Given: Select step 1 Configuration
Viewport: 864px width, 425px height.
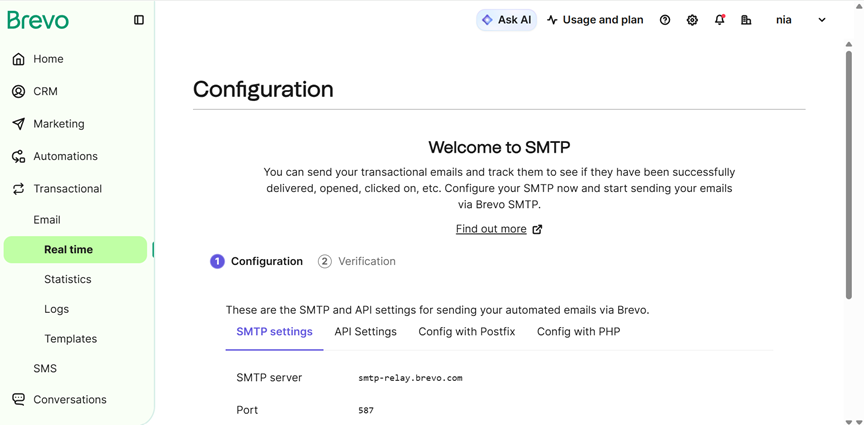Looking at the screenshot, I should [256, 261].
